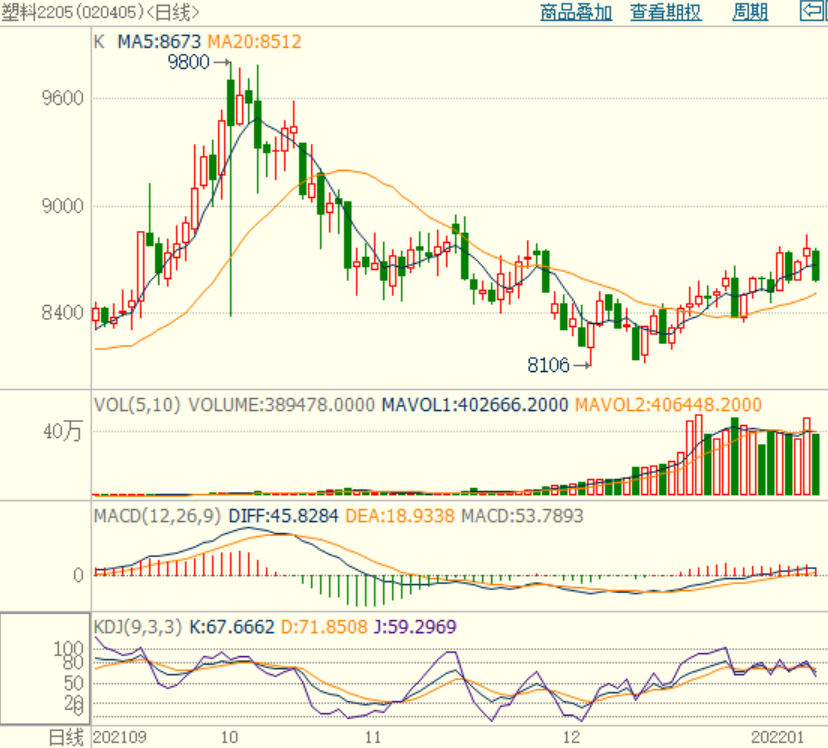Screen dimensions: 828x748
Task: Click the 查看期权 options link
Action: coord(665,12)
